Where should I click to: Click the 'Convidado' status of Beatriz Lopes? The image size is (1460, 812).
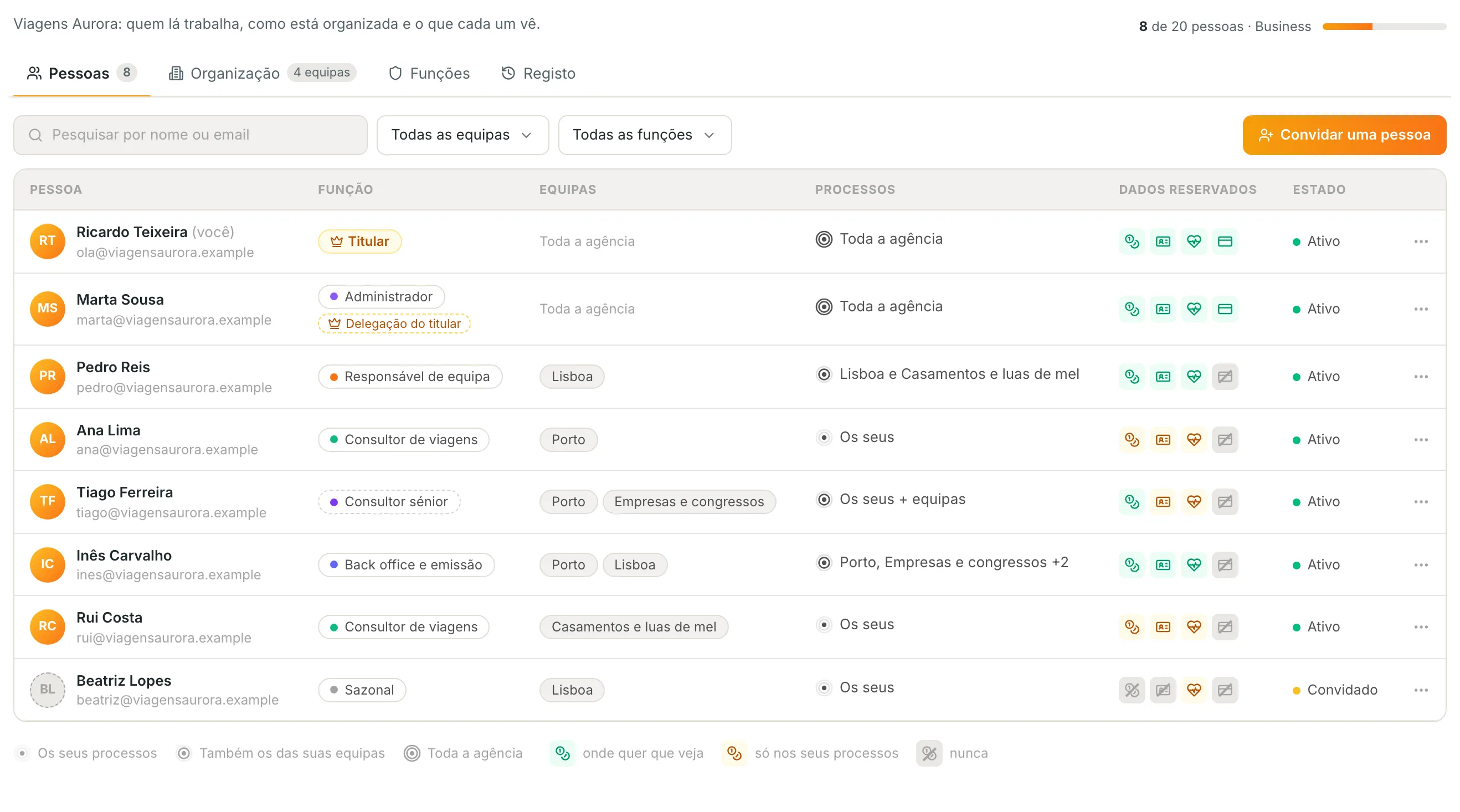point(1335,690)
